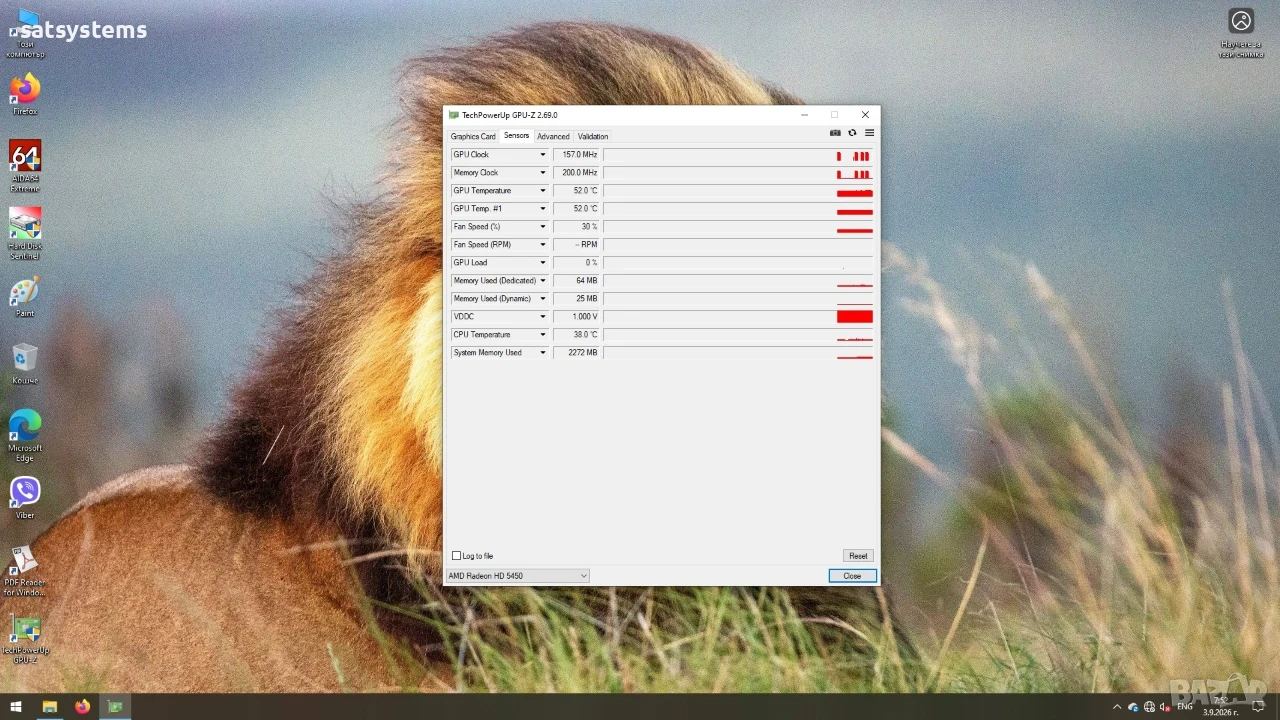Open the Hard Disk Sentinel desktop icon

point(25,234)
